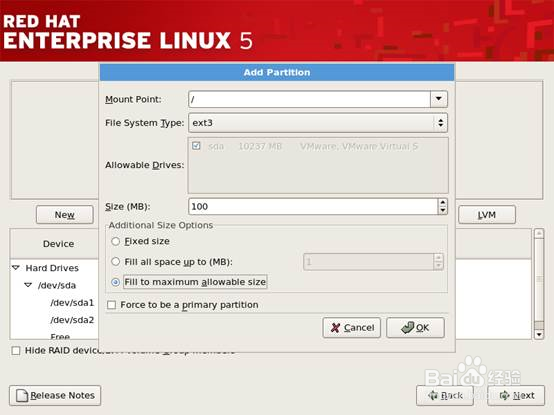Open the File System Type combo box

318,123
